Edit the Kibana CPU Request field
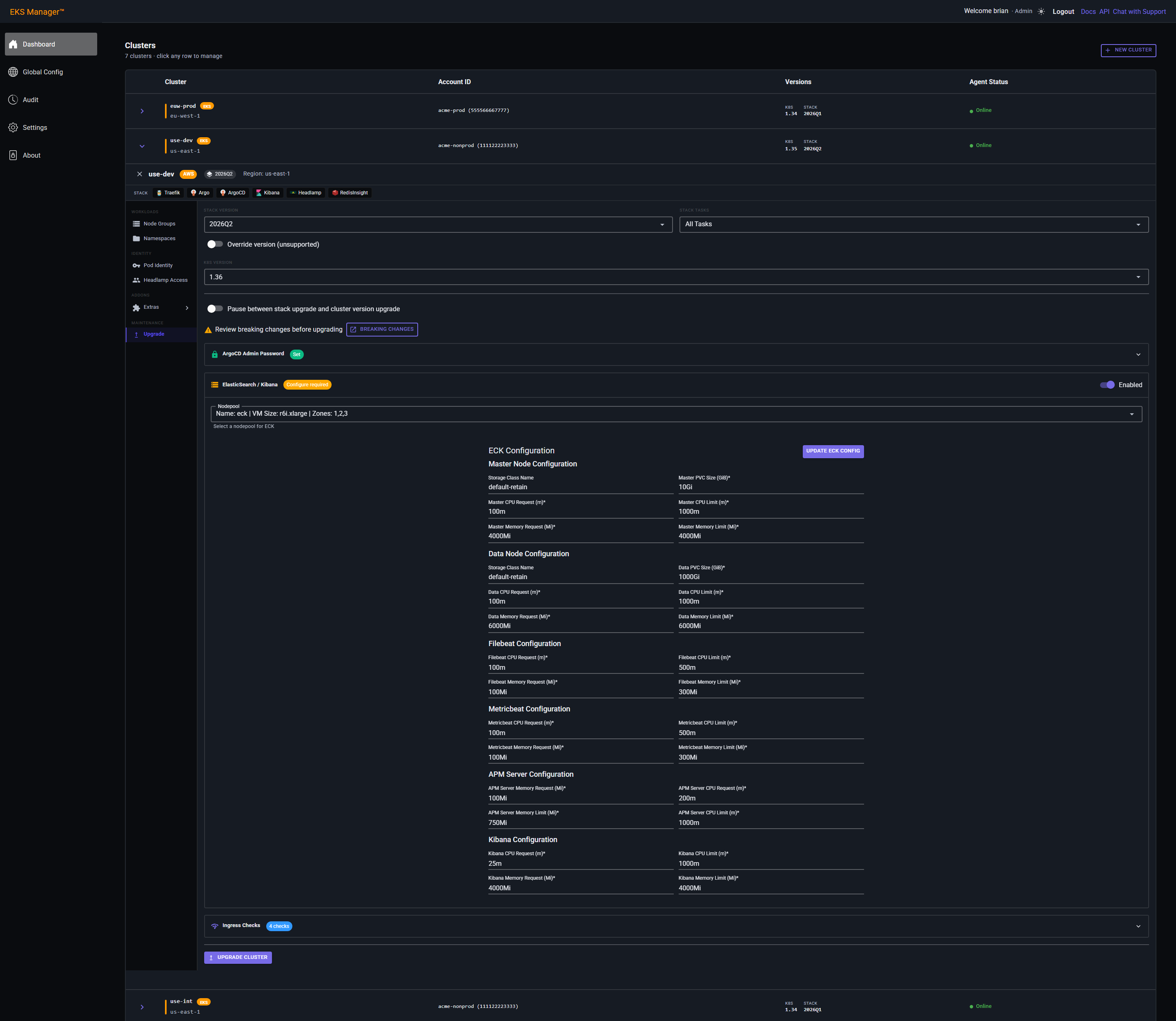The image size is (1176, 1021). coord(581,864)
